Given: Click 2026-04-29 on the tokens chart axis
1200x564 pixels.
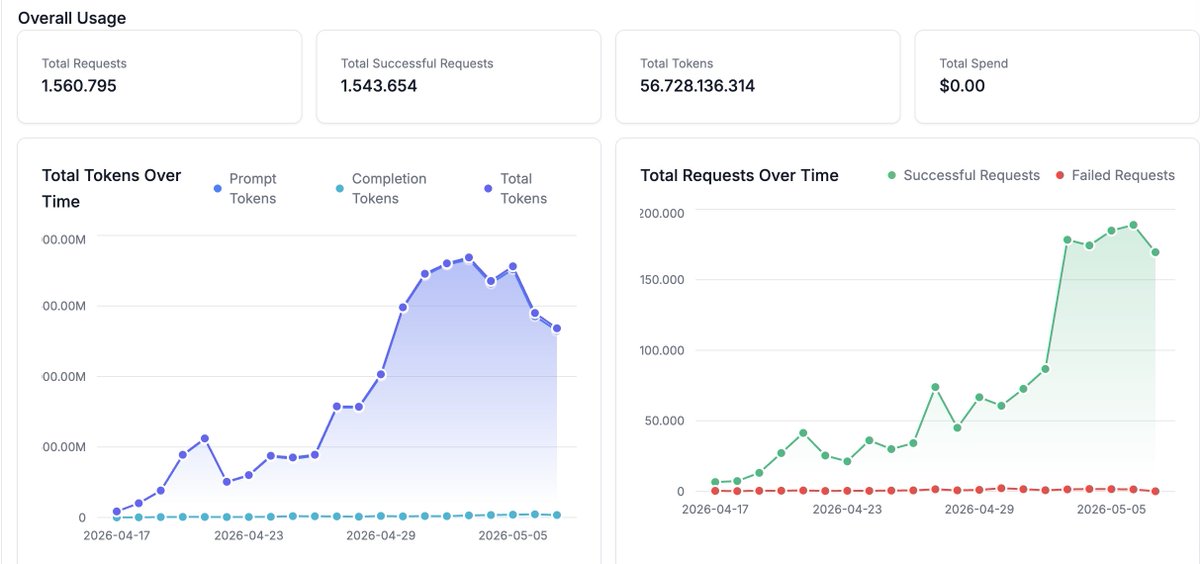Looking at the screenshot, I should pos(380,535).
